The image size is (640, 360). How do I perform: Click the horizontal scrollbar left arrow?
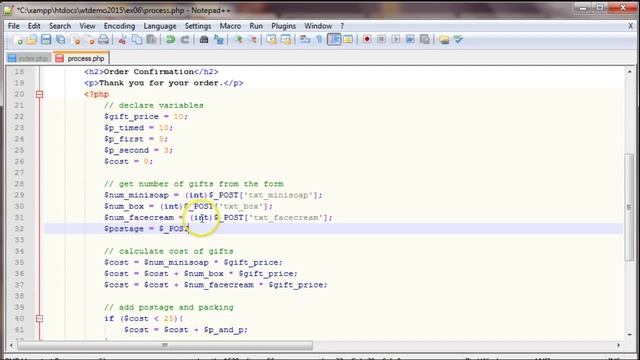point(11,345)
